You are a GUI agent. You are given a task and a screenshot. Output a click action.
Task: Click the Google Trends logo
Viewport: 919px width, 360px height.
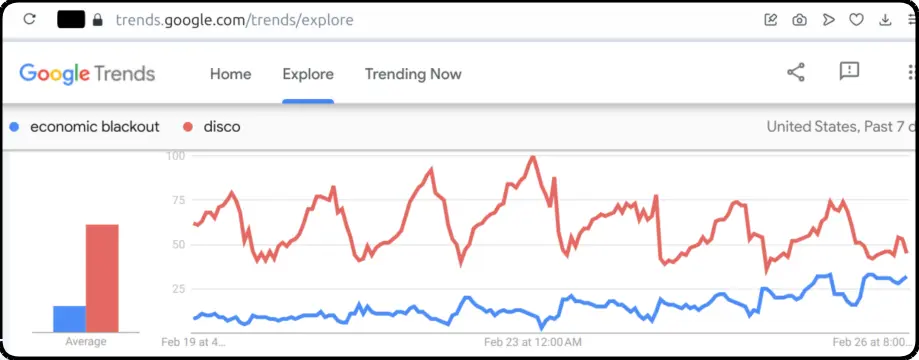coord(87,74)
